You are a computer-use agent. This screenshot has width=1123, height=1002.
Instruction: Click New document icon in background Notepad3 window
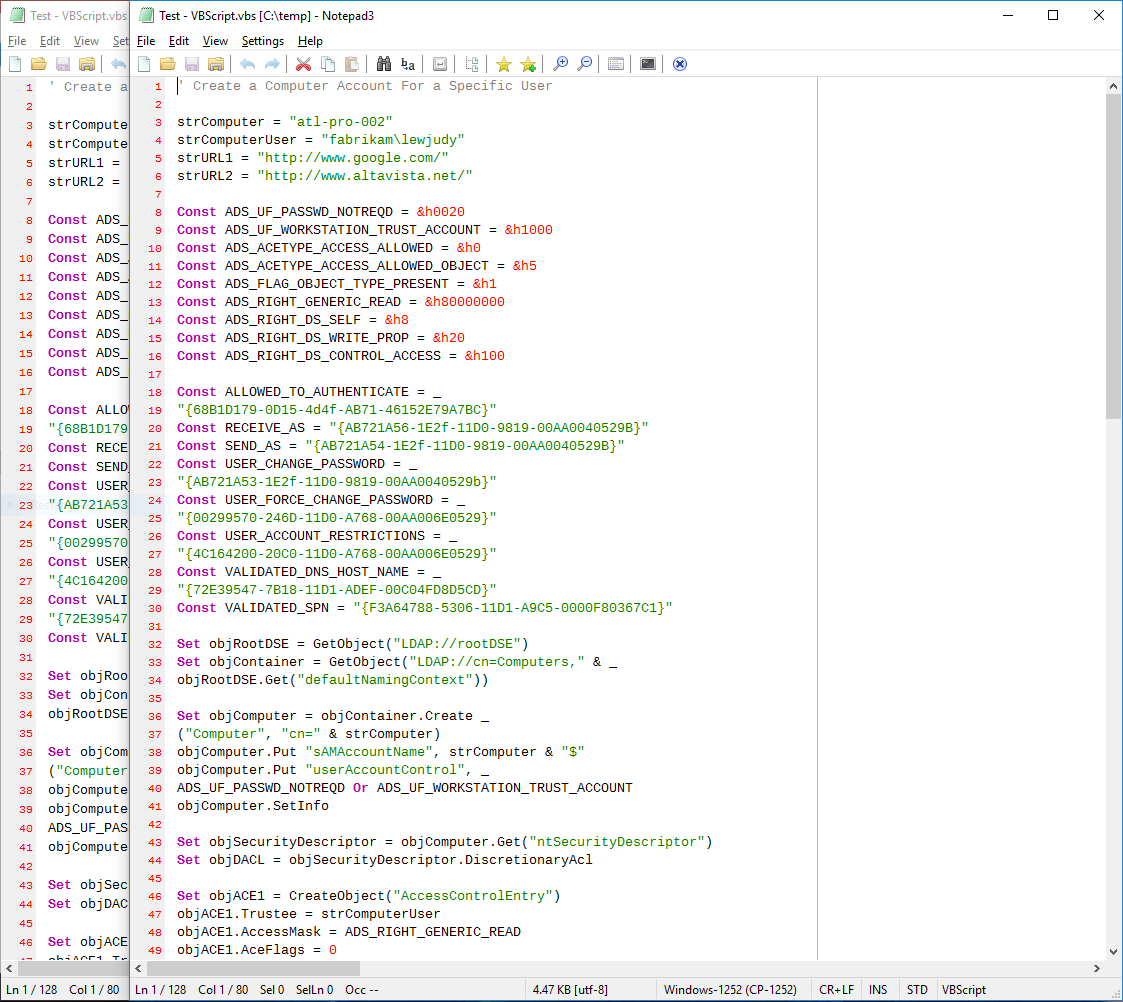pos(15,64)
